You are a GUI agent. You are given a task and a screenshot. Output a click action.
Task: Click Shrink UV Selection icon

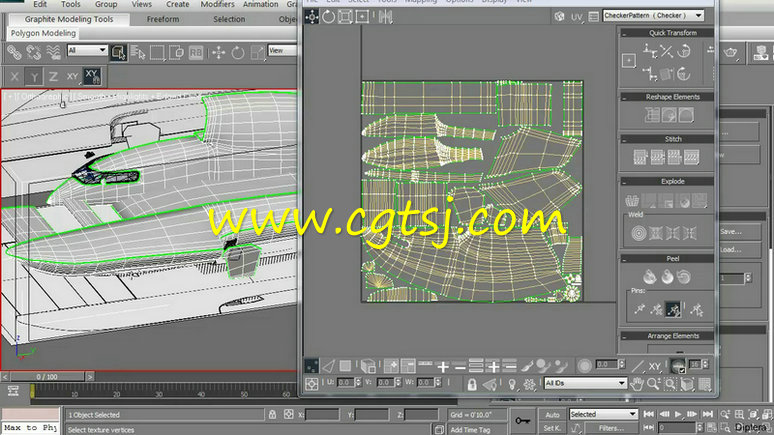pyautogui.click(x=408, y=366)
